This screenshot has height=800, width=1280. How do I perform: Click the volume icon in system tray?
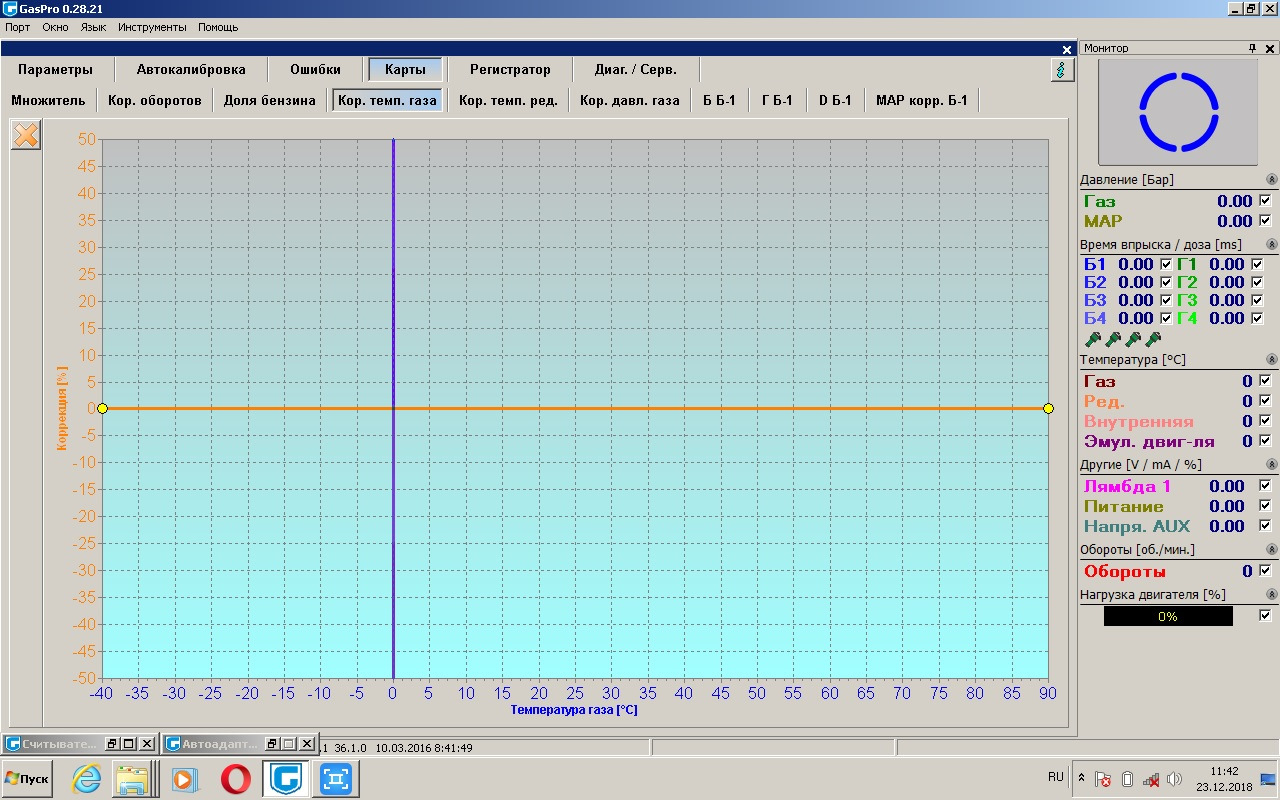(1174, 779)
